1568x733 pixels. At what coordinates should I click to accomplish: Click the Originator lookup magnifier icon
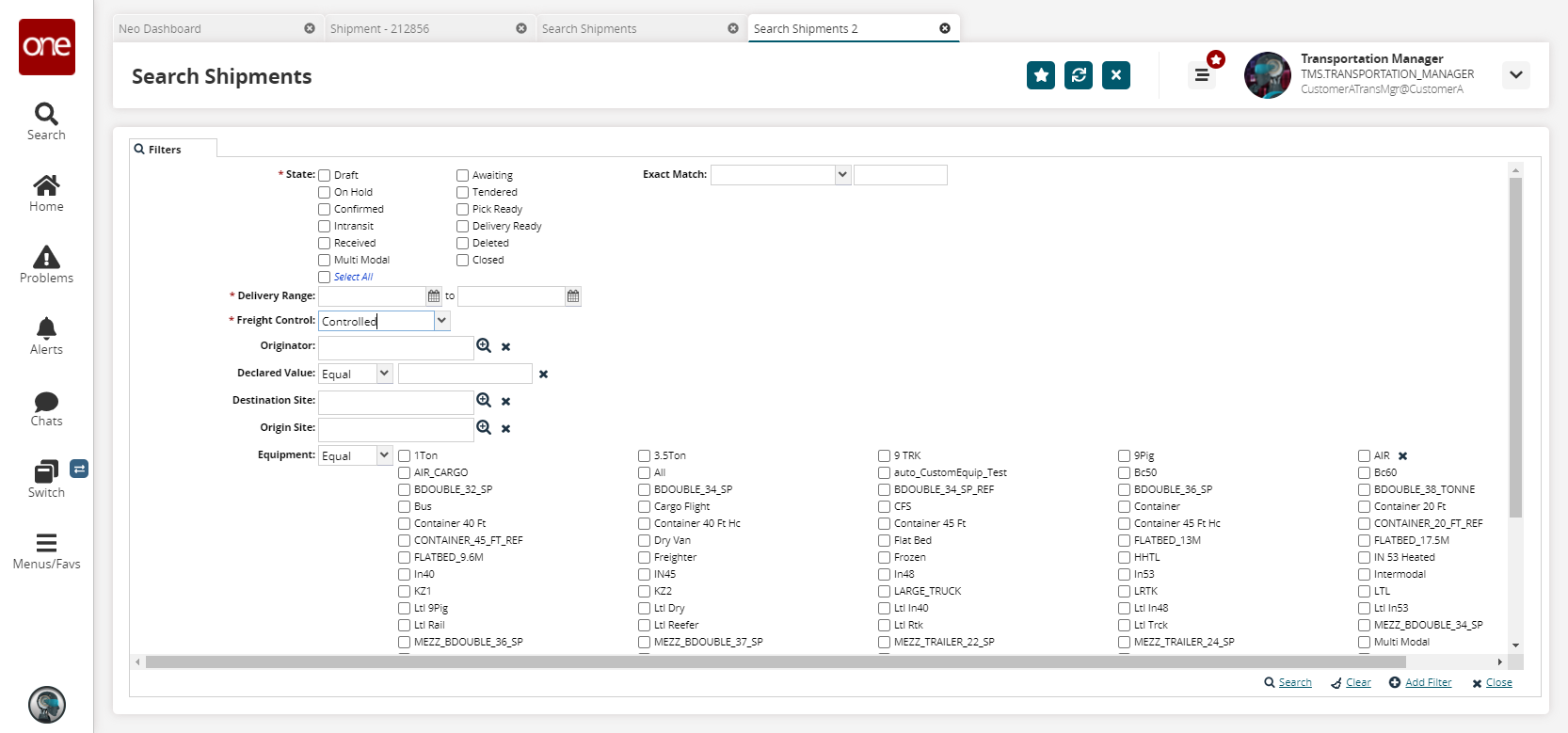[484, 346]
